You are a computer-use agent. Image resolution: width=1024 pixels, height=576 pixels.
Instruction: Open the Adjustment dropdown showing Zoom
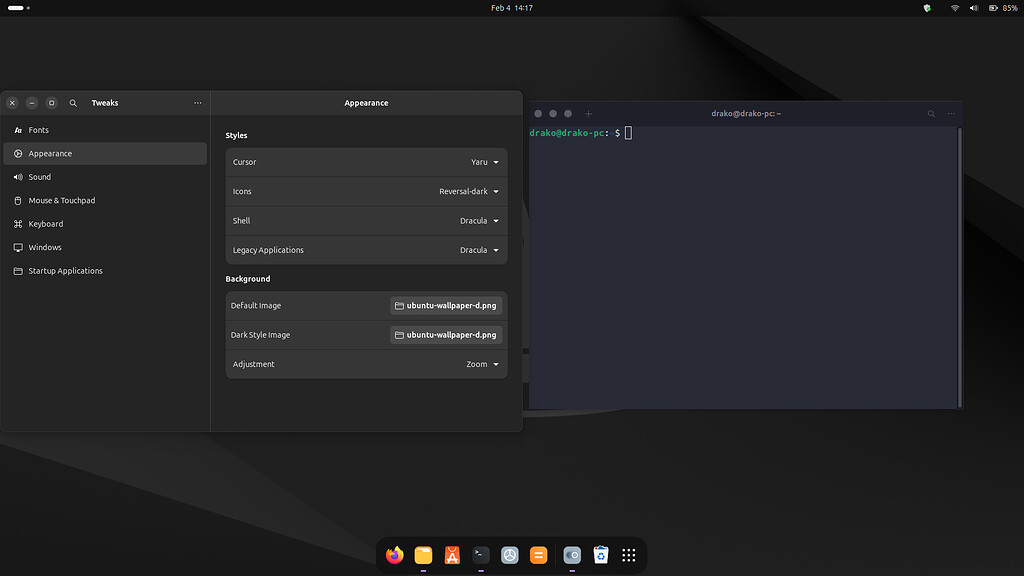(480, 364)
